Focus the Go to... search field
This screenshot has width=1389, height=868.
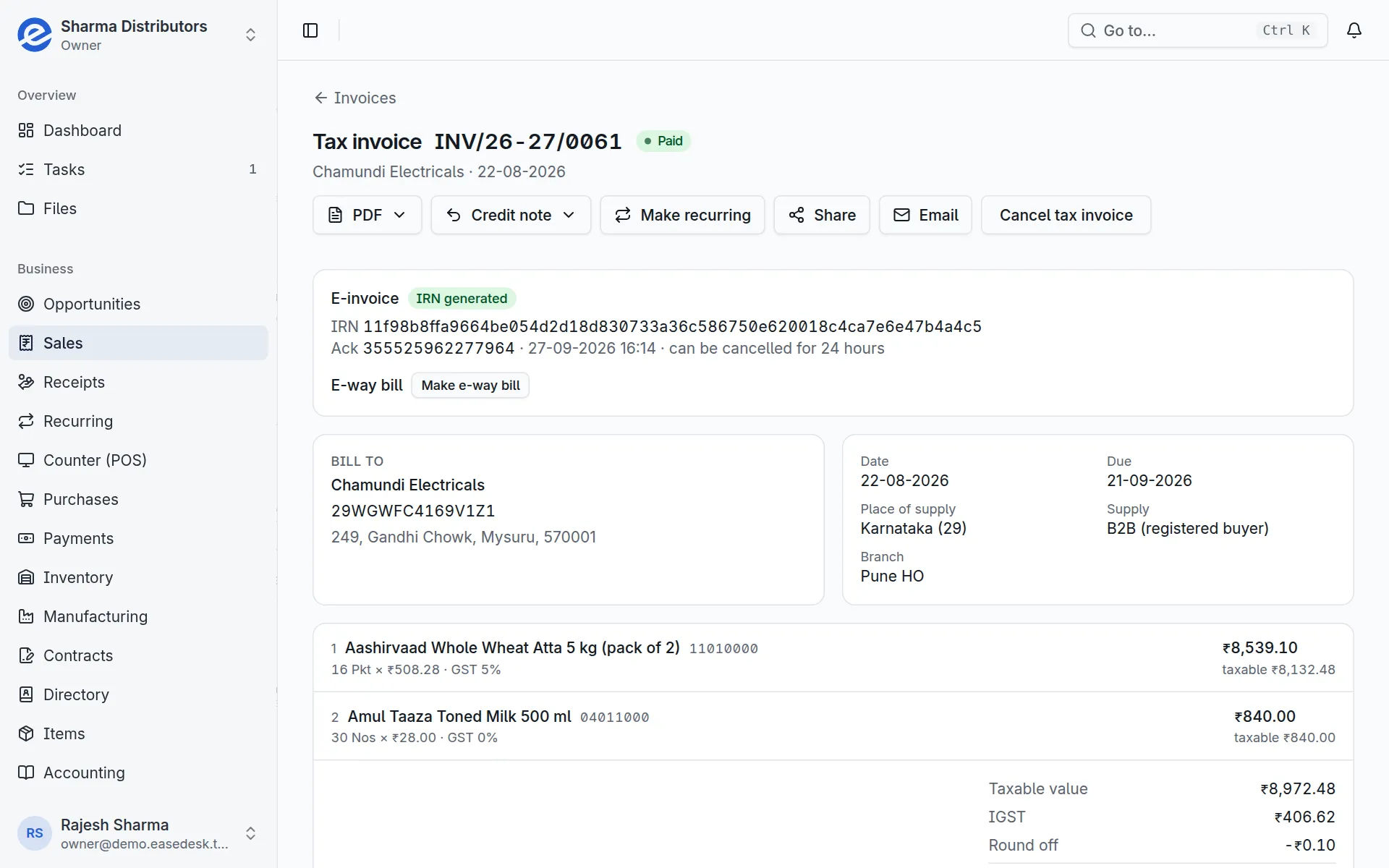click(1198, 30)
